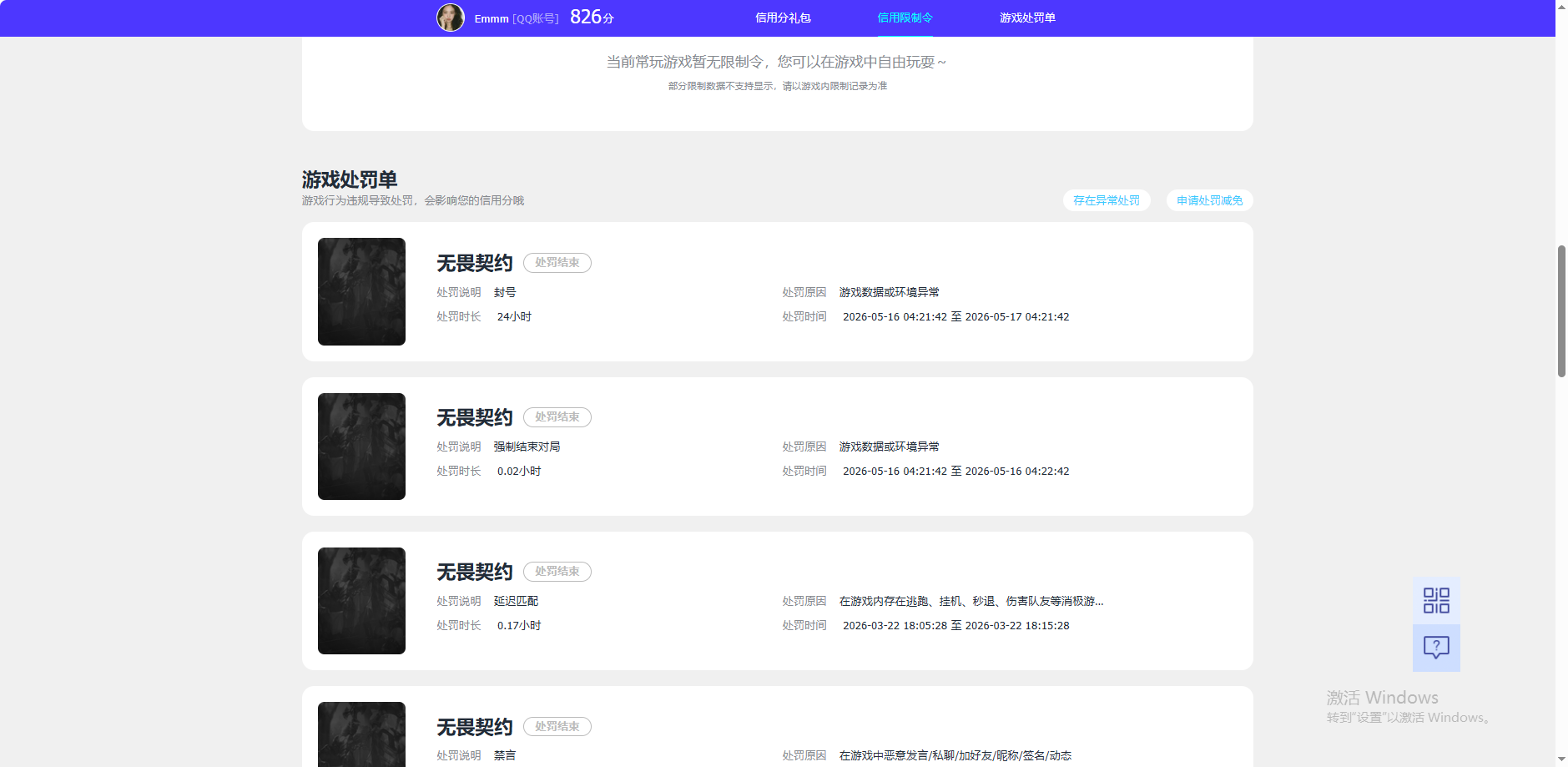
Task: Click the scrollbar up arrow
Action: coord(1561,6)
